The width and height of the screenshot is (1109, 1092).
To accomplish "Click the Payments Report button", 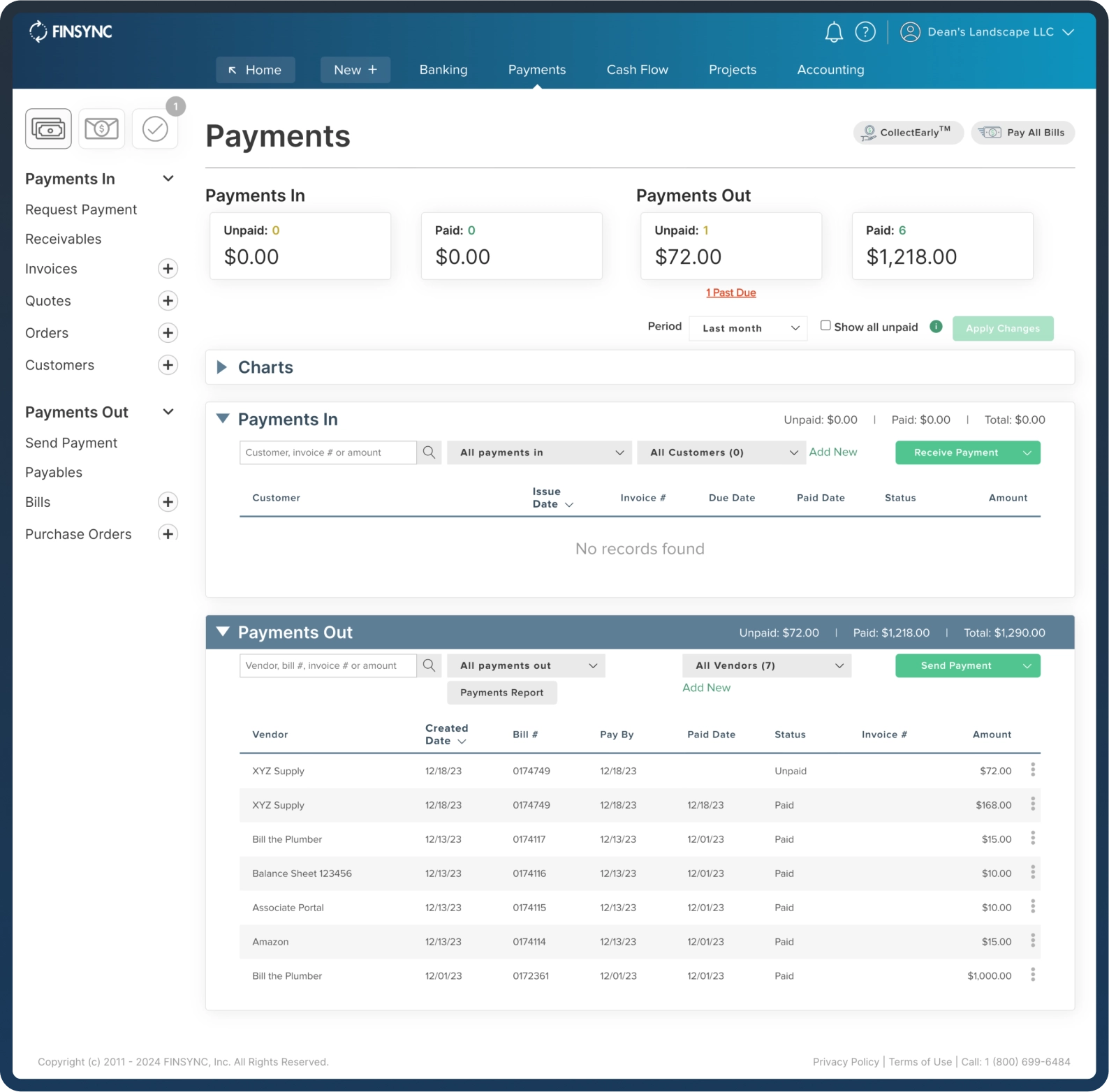I will click(x=501, y=693).
